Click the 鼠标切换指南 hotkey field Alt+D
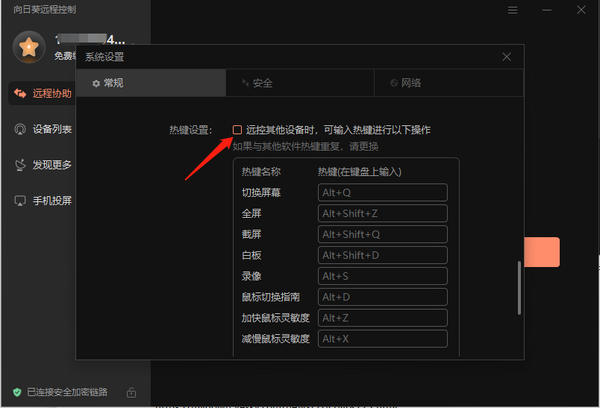Image resolution: width=600 pixels, height=408 pixels. click(383, 297)
